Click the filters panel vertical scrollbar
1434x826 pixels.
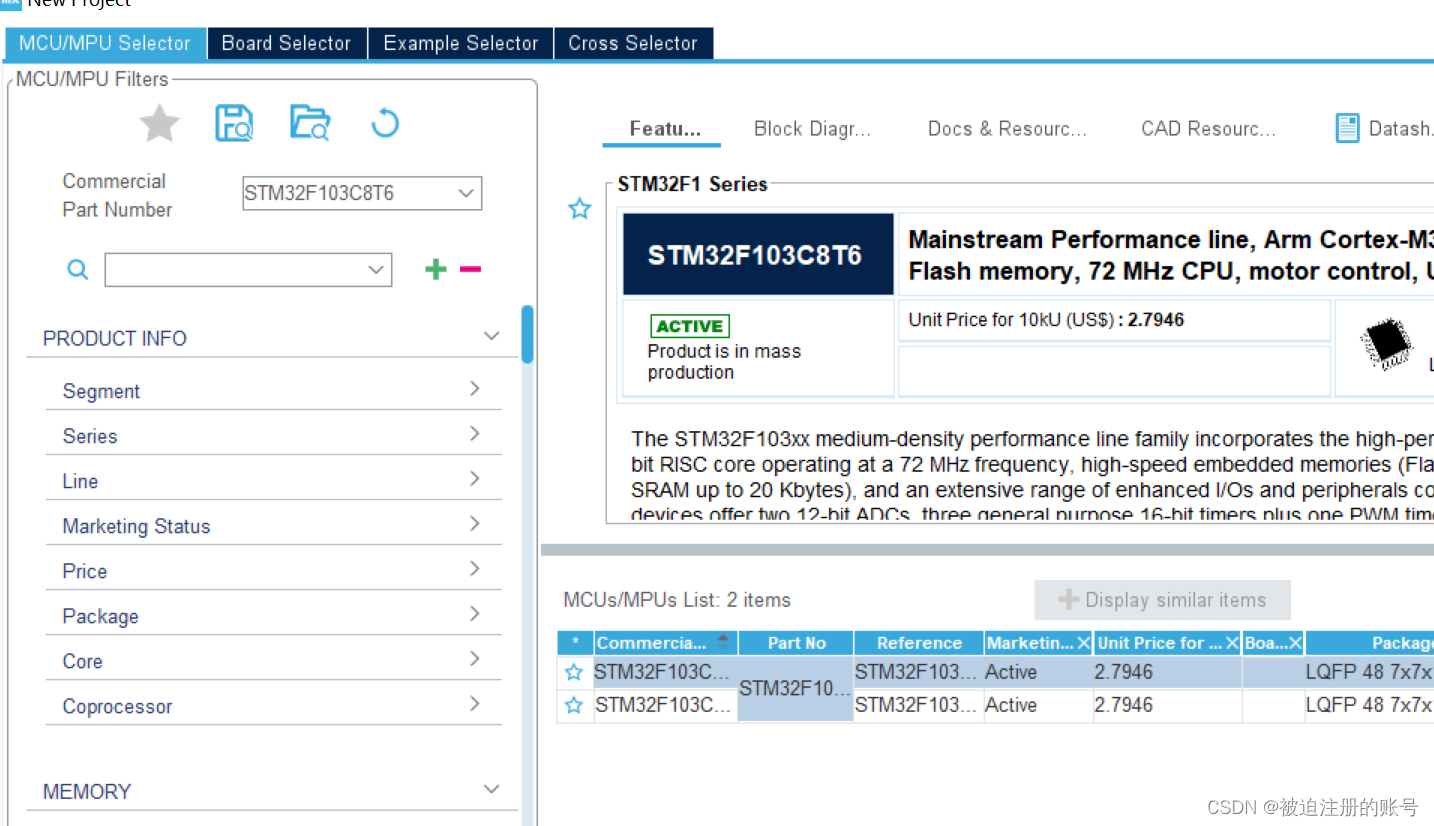527,335
